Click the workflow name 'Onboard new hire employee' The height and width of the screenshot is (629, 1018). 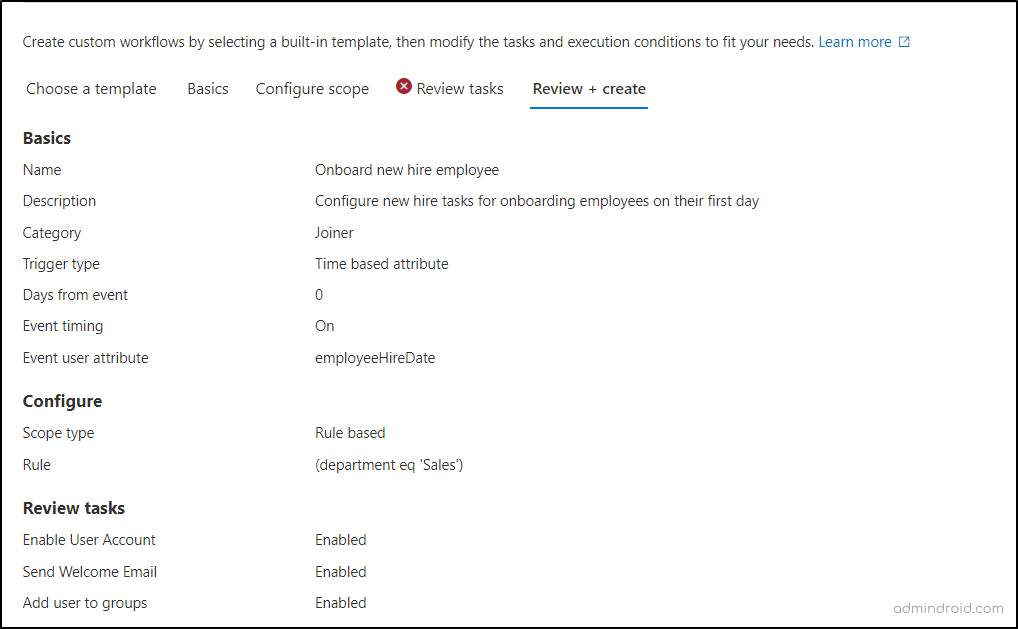[407, 170]
